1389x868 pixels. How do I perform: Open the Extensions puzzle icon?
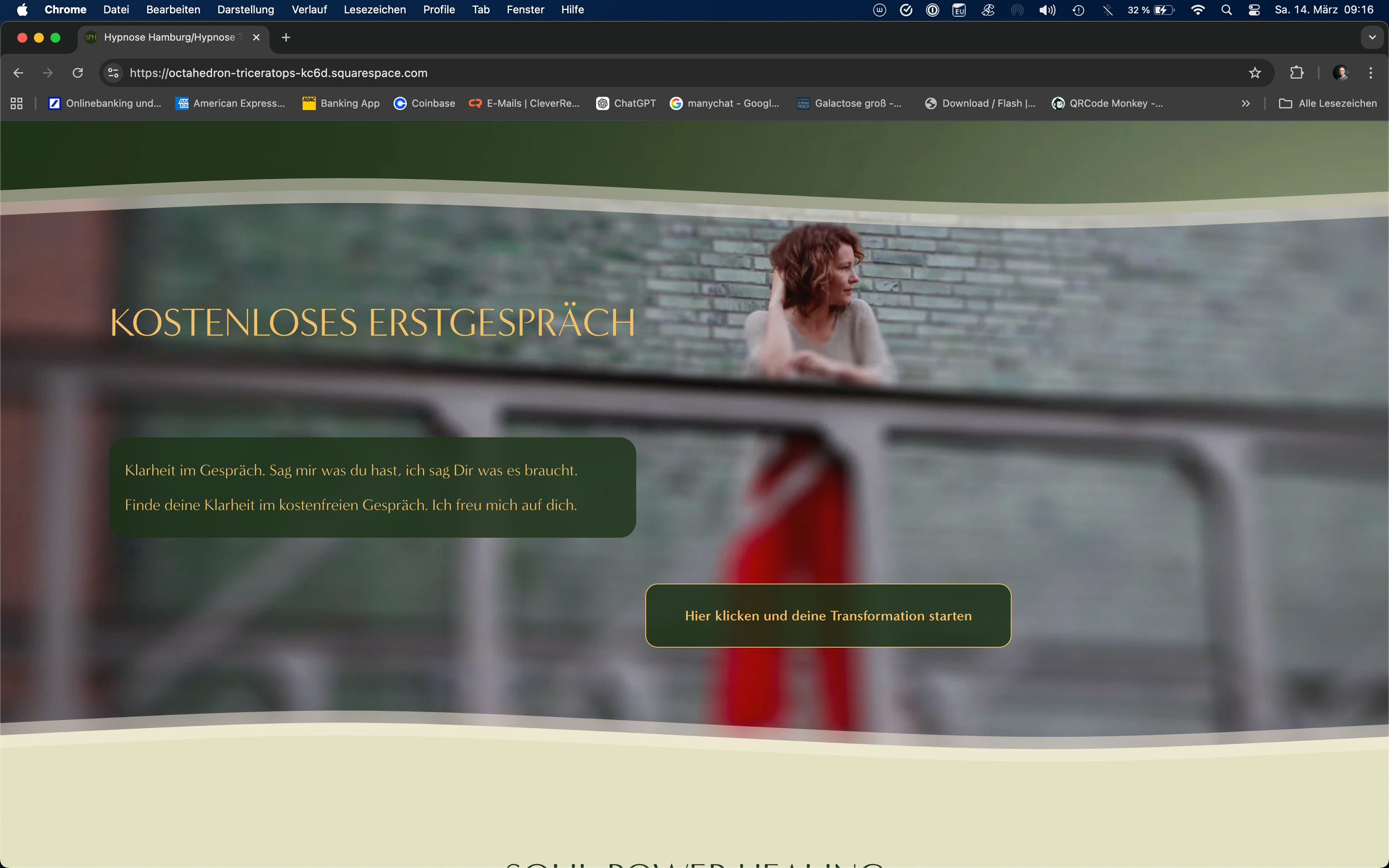1297,73
